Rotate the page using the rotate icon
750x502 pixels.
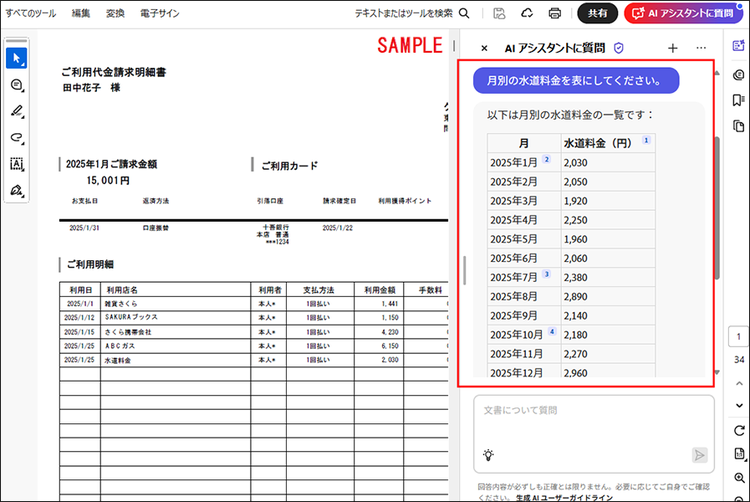tap(738, 431)
